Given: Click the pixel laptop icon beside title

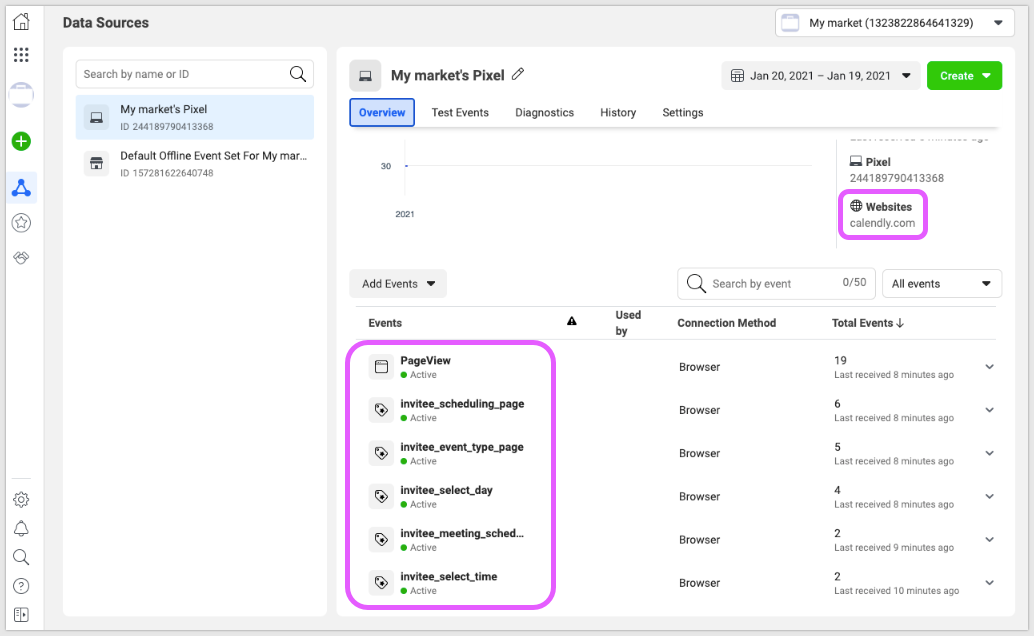Looking at the screenshot, I should (x=365, y=76).
